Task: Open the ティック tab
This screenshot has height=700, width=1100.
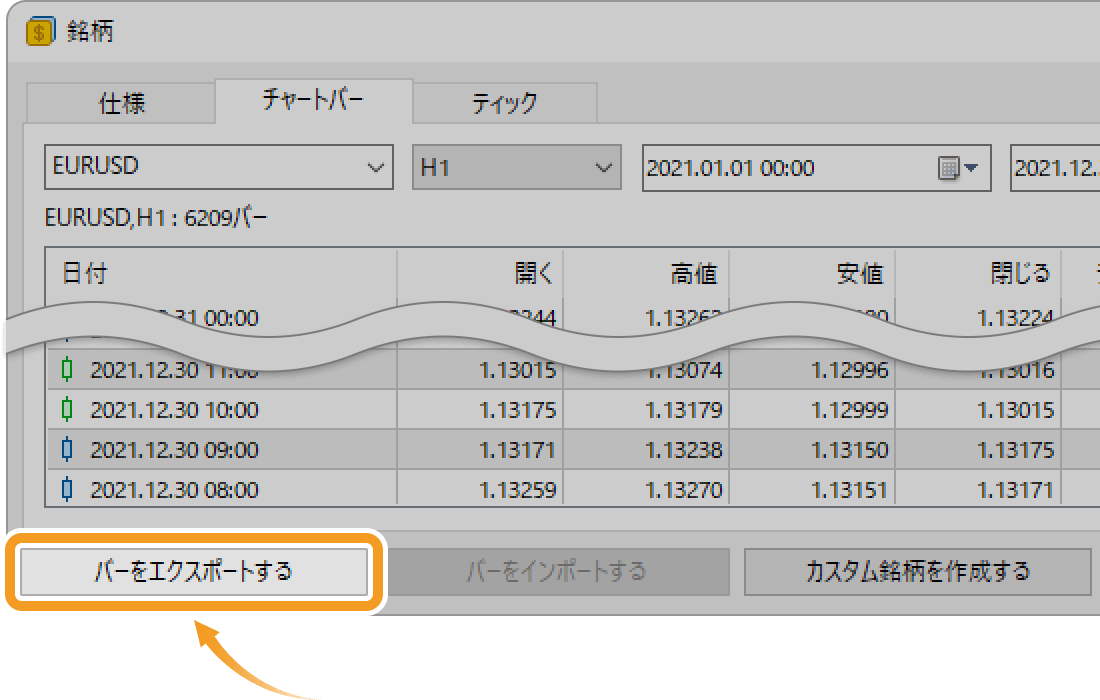Action: click(505, 104)
